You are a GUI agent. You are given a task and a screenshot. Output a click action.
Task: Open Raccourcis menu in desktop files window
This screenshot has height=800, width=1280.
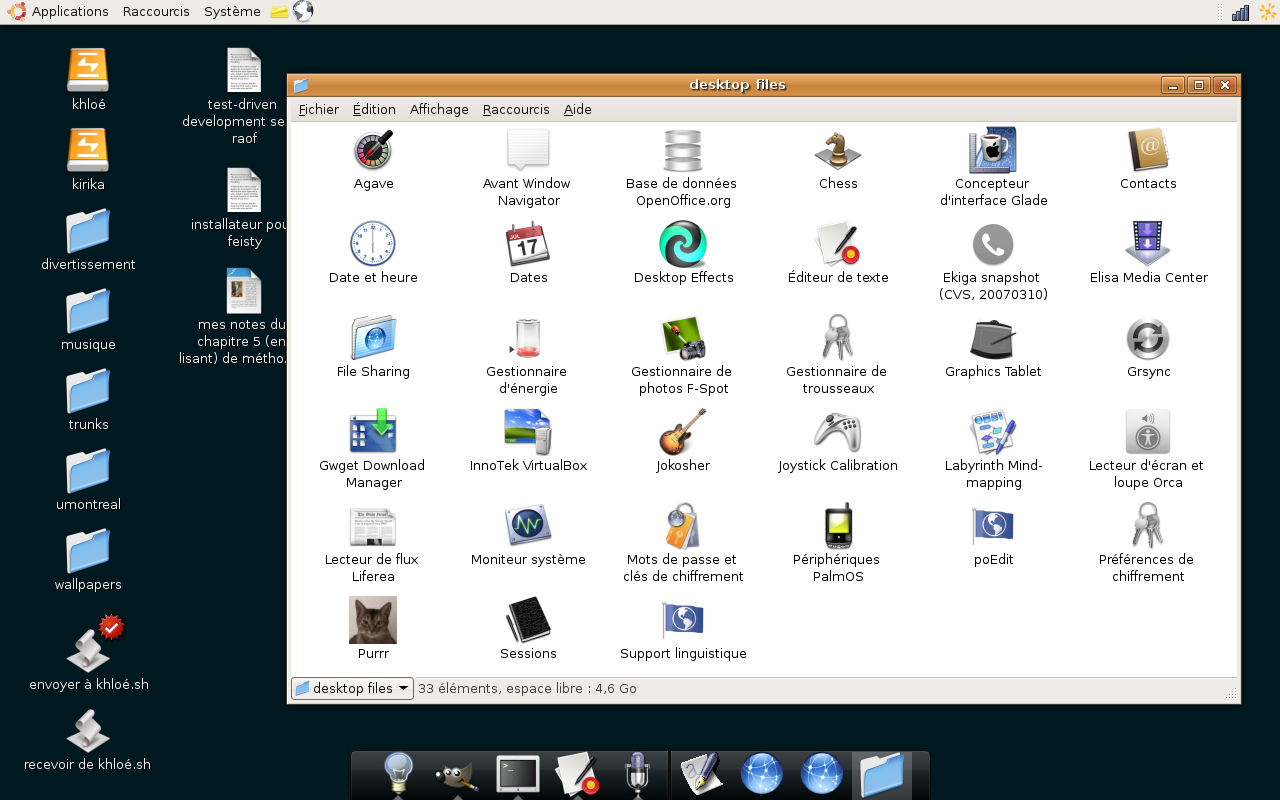tap(516, 109)
